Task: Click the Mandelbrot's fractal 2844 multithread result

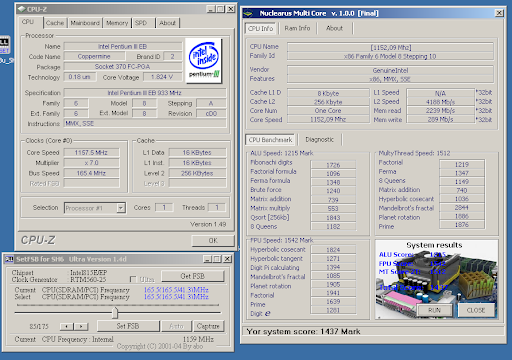Action: [x=462, y=208]
